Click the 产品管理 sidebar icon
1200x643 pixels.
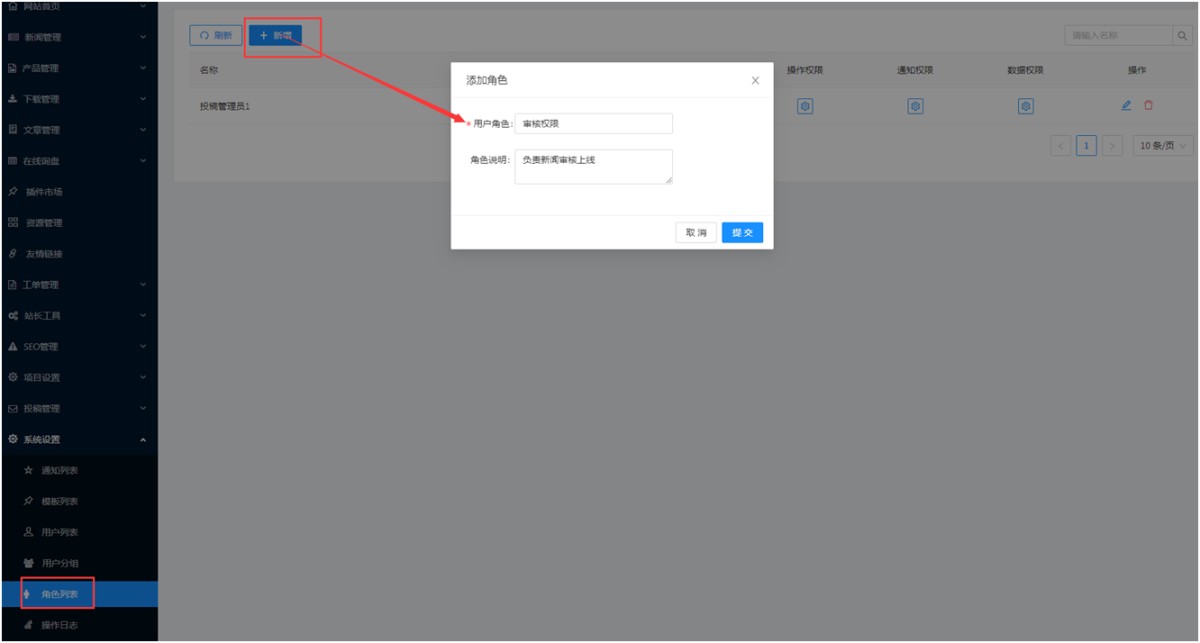tap(13, 69)
